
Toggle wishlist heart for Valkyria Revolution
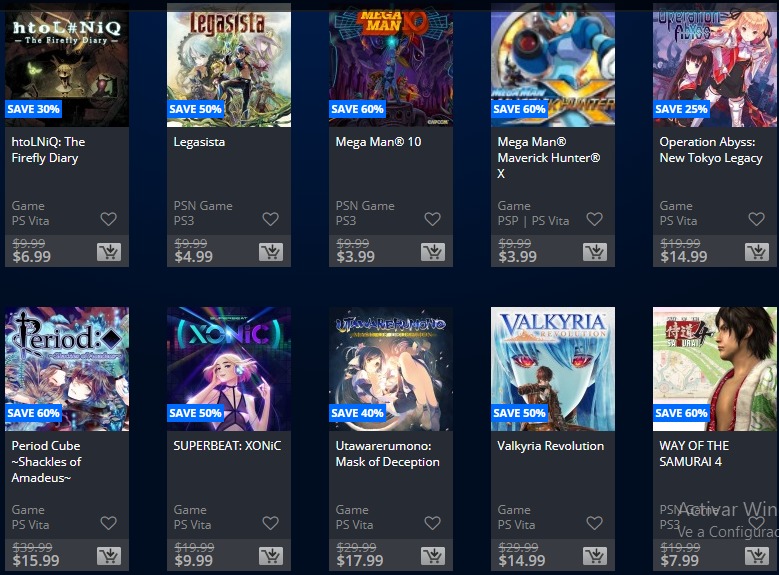[x=594, y=523]
